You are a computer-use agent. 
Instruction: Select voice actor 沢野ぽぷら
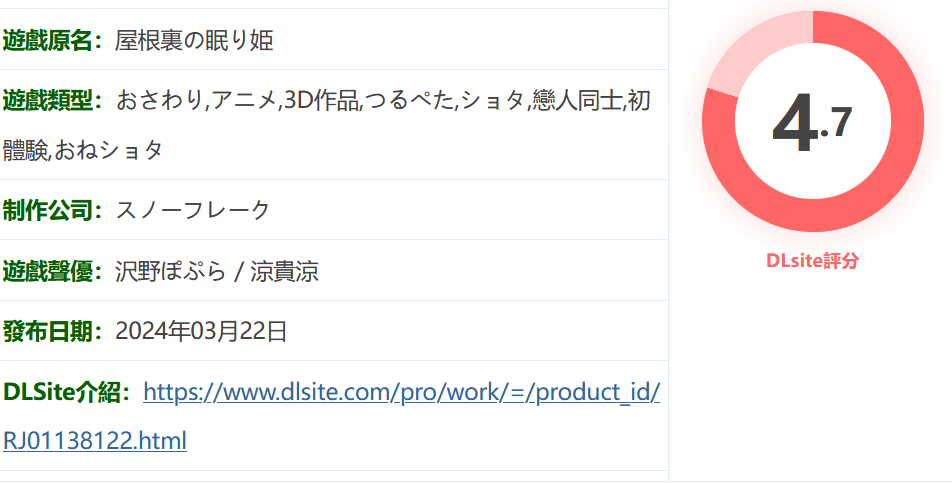pyautogui.click(x=171, y=271)
